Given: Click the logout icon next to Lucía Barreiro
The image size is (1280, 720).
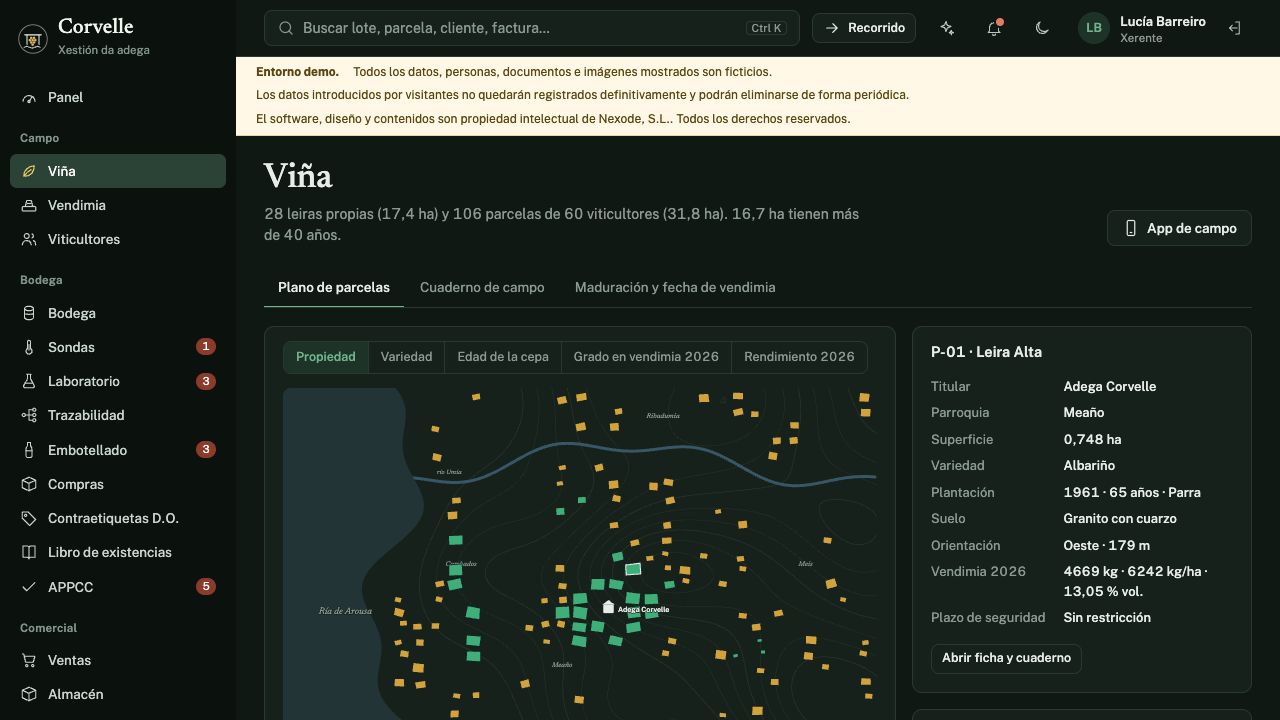Looking at the screenshot, I should point(1234,28).
